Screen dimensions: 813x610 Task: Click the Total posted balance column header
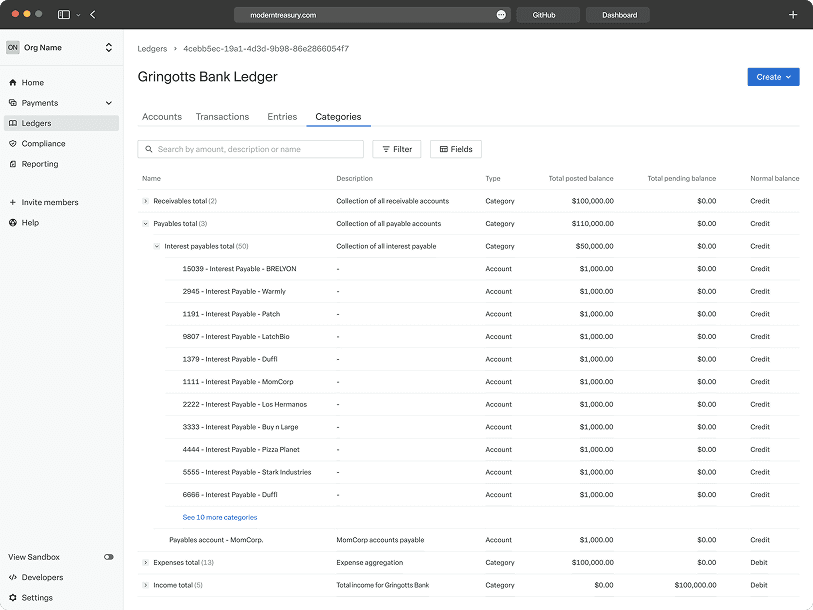(581, 178)
